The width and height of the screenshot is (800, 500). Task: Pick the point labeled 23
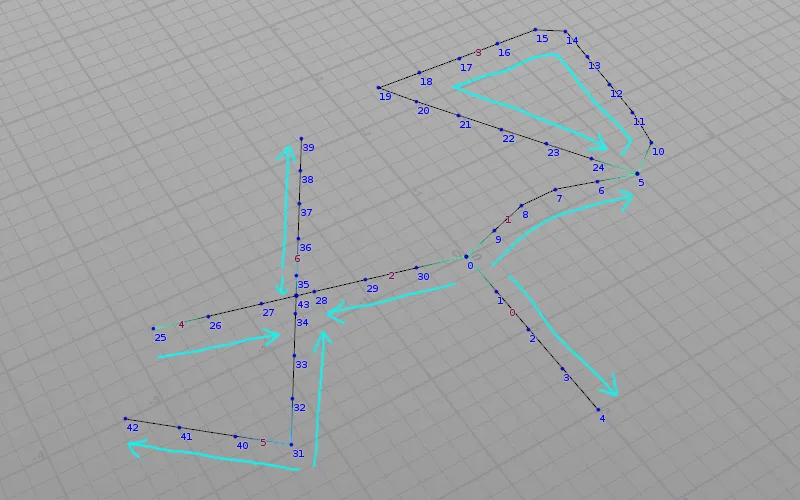(546, 144)
